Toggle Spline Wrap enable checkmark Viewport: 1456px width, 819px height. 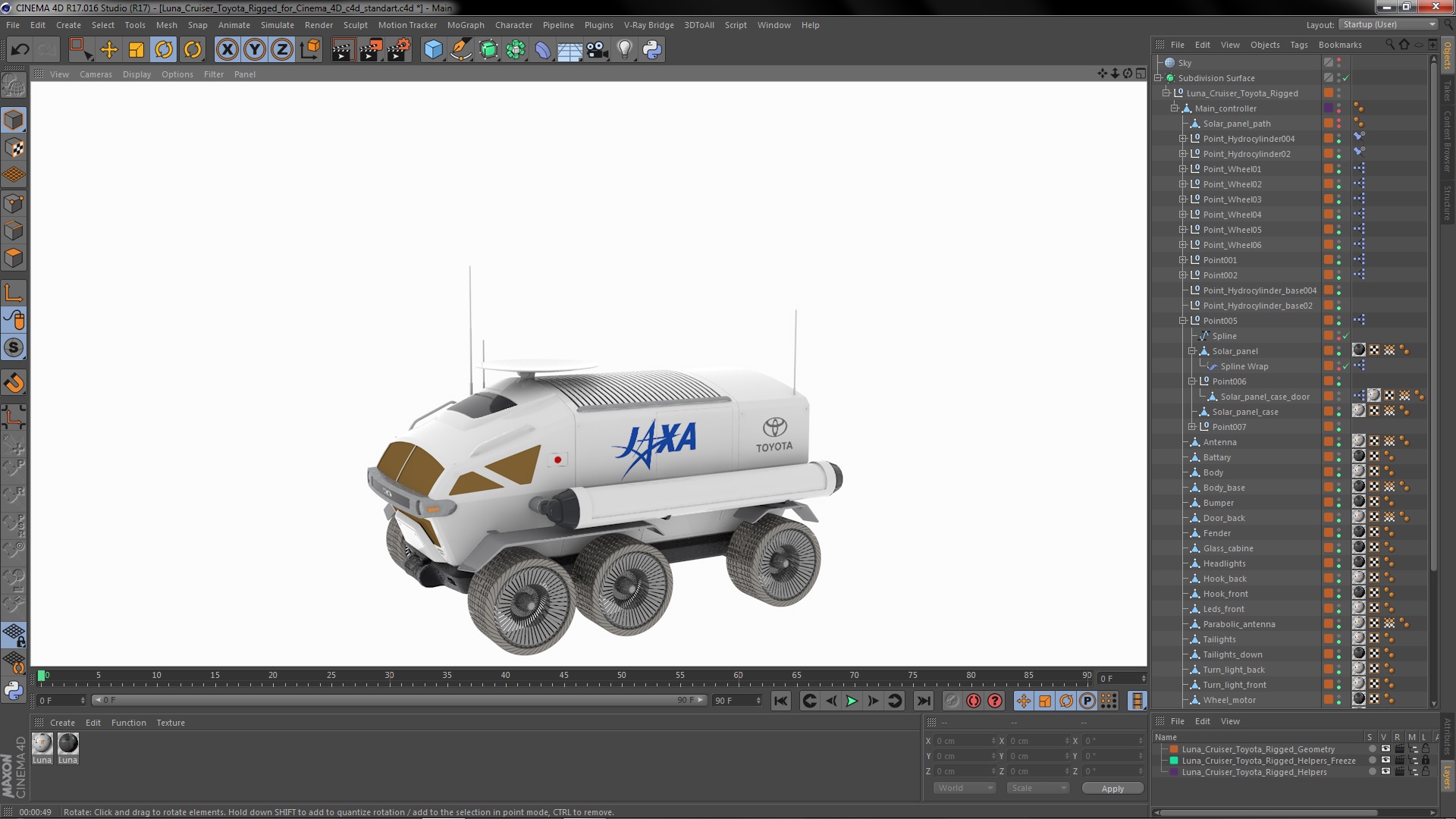1346,366
